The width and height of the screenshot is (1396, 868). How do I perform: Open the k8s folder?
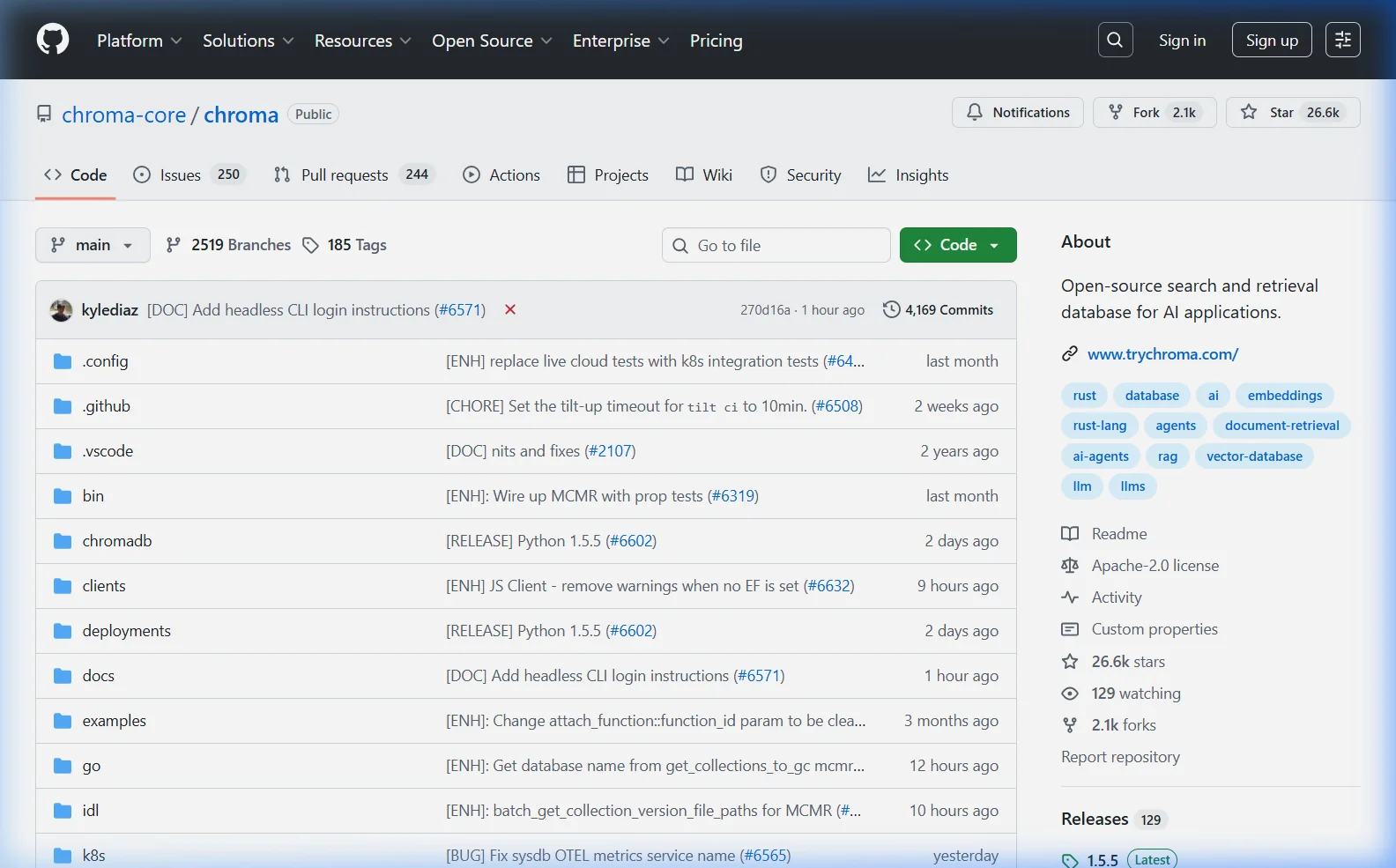click(x=93, y=856)
